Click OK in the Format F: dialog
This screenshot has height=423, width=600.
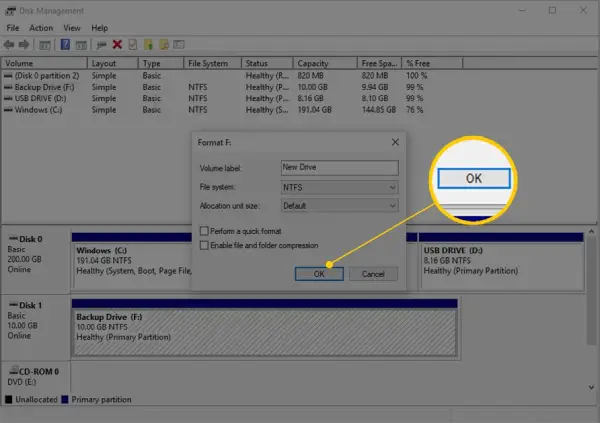(319, 274)
